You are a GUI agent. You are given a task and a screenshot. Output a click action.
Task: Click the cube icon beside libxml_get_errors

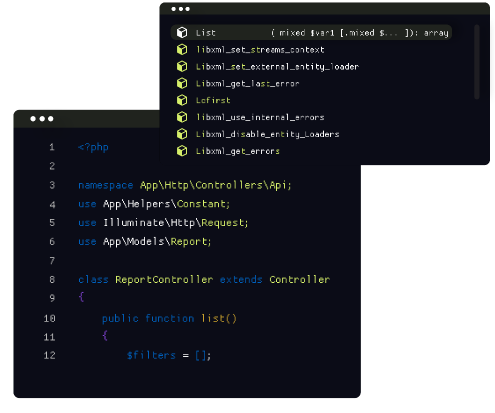point(182,151)
